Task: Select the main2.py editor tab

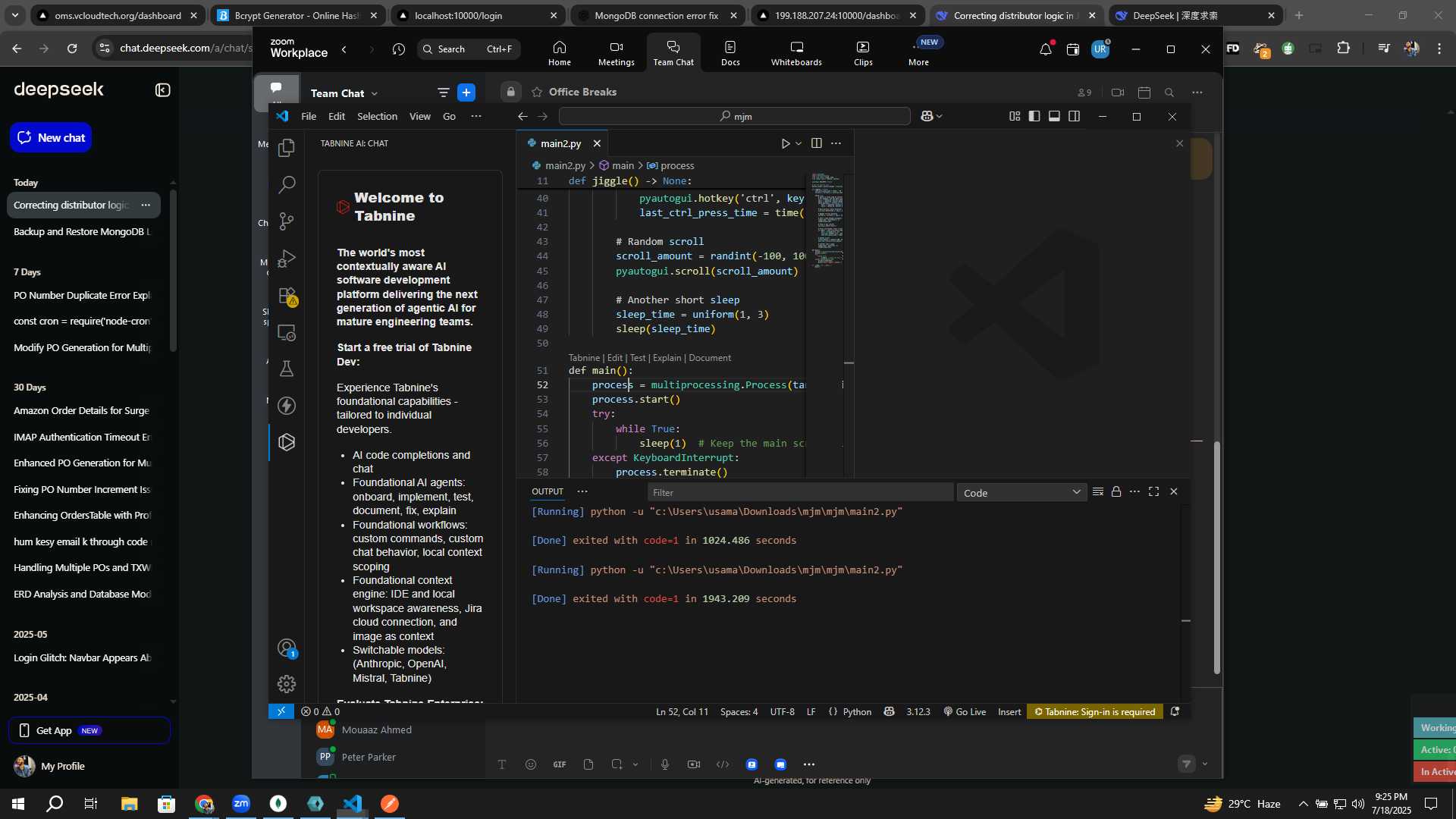Action: pos(560,143)
